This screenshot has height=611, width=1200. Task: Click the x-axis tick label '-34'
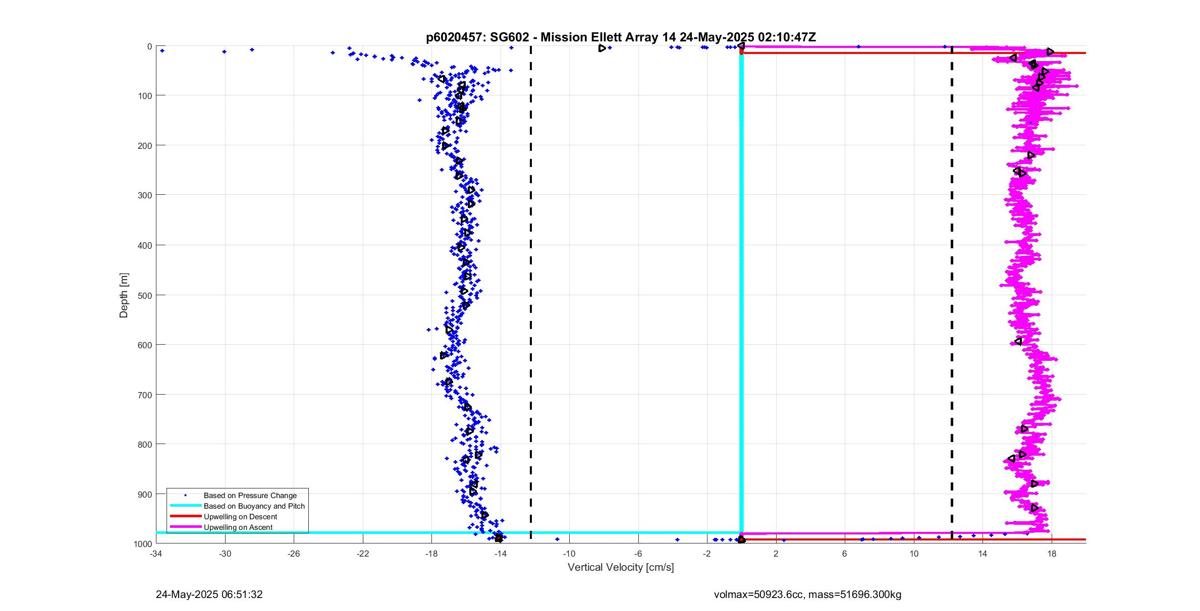[x=156, y=553]
